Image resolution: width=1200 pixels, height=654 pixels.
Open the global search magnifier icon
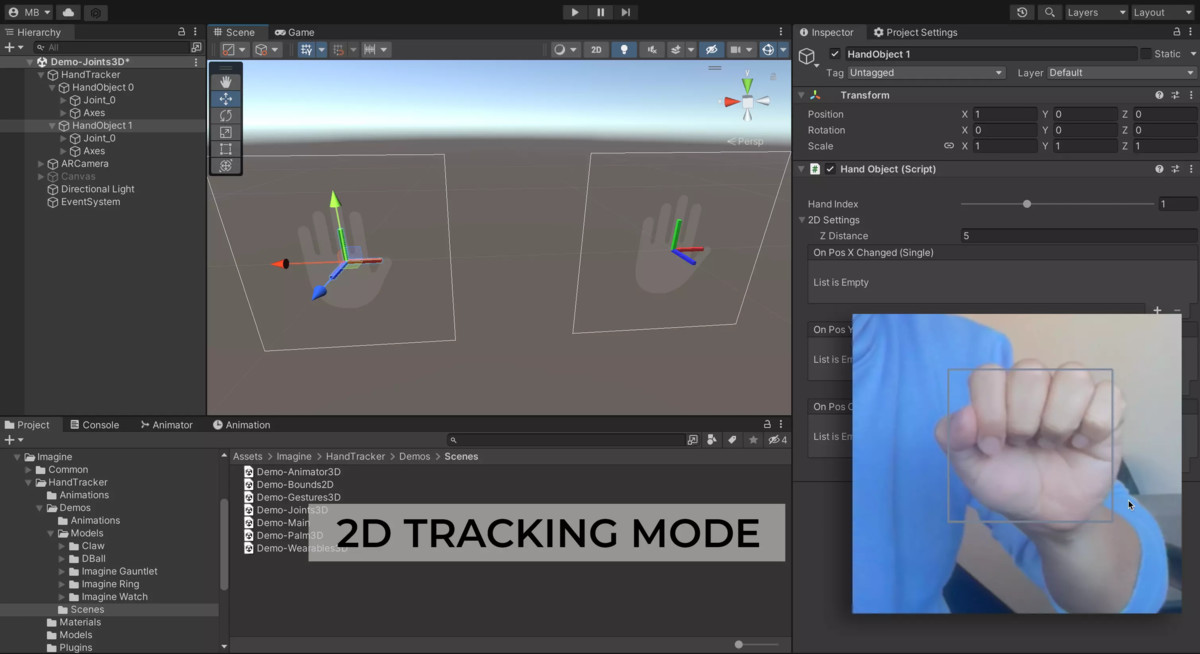coord(1049,12)
